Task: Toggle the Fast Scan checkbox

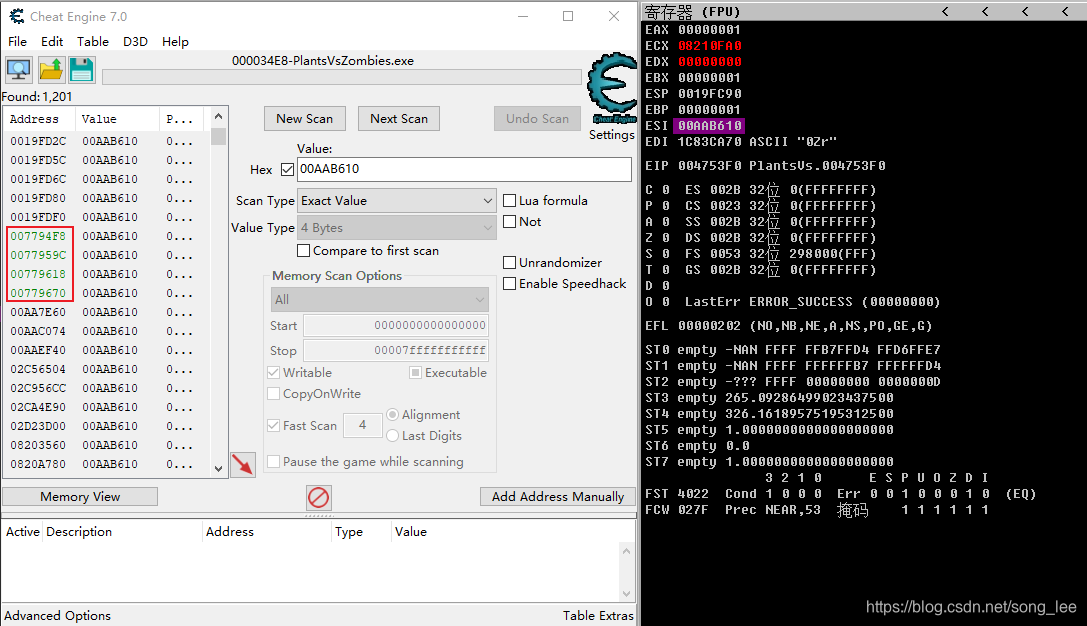Action: pyautogui.click(x=274, y=426)
